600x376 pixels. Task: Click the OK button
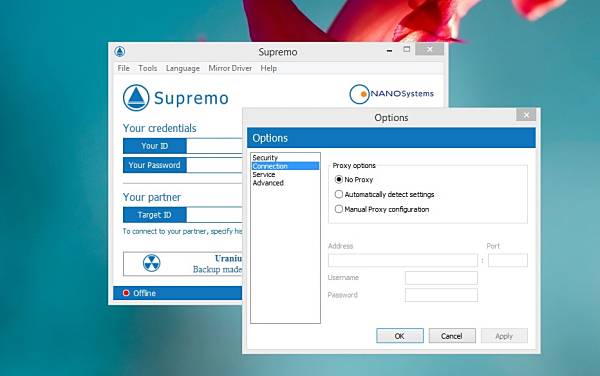tap(400, 336)
